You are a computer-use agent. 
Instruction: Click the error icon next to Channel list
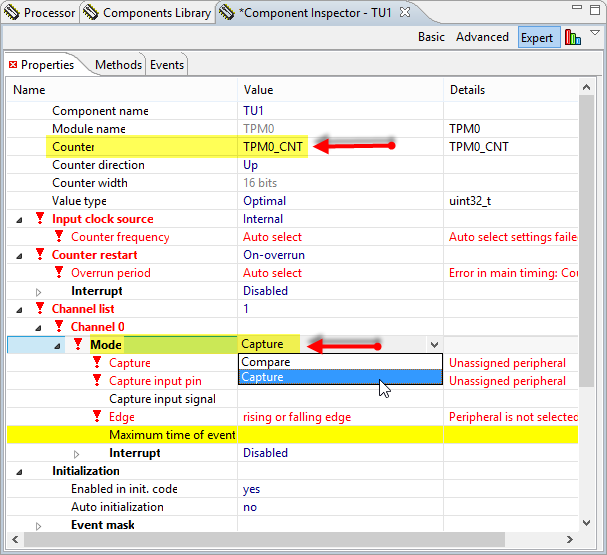[x=41, y=309]
